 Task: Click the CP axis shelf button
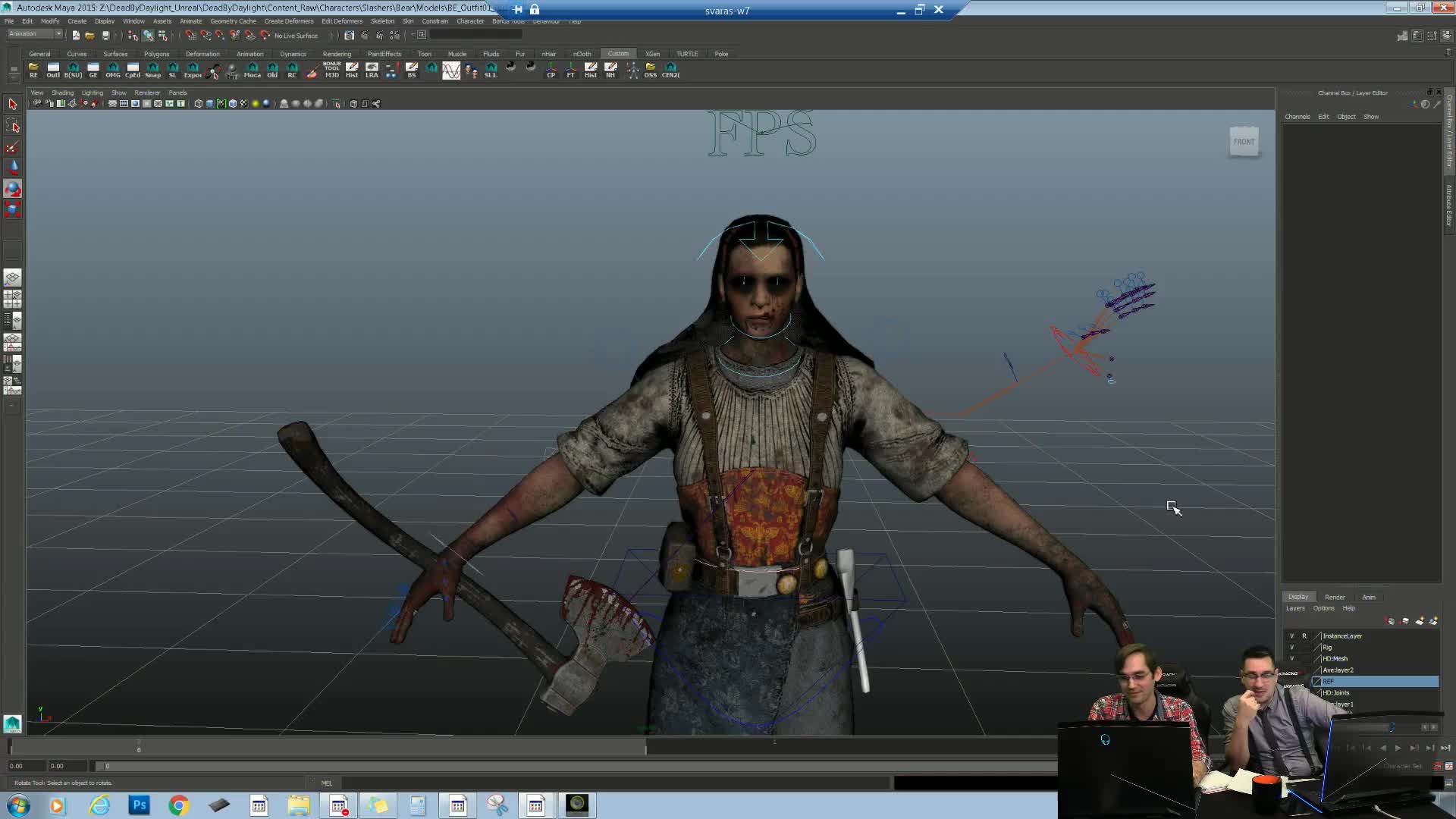coord(551,71)
